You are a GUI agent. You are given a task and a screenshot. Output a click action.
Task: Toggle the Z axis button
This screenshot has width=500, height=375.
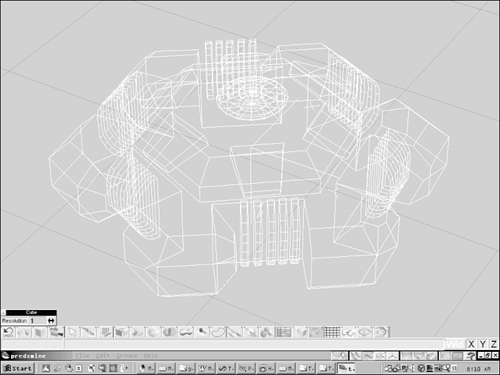(x=493, y=344)
